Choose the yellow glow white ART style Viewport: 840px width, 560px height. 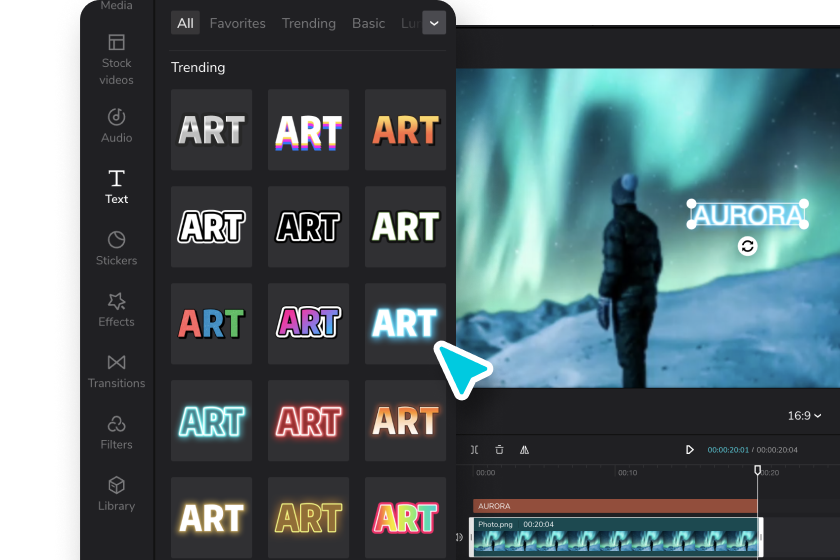click(x=212, y=518)
